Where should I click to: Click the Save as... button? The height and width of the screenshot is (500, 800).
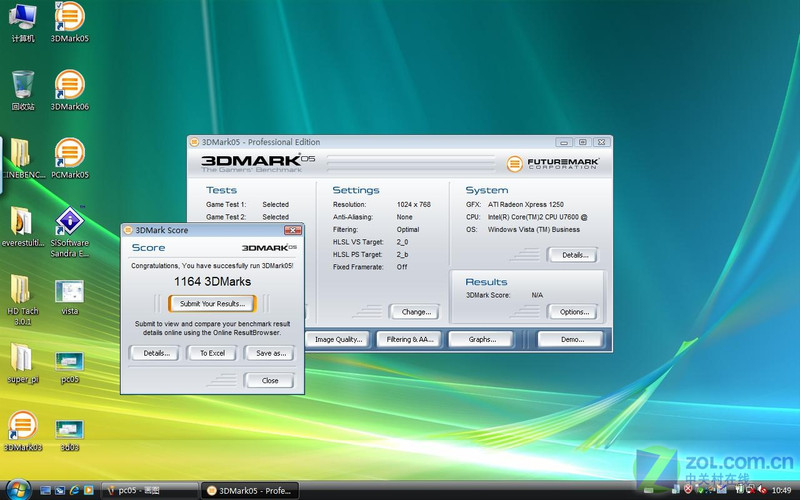click(x=269, y=353)
